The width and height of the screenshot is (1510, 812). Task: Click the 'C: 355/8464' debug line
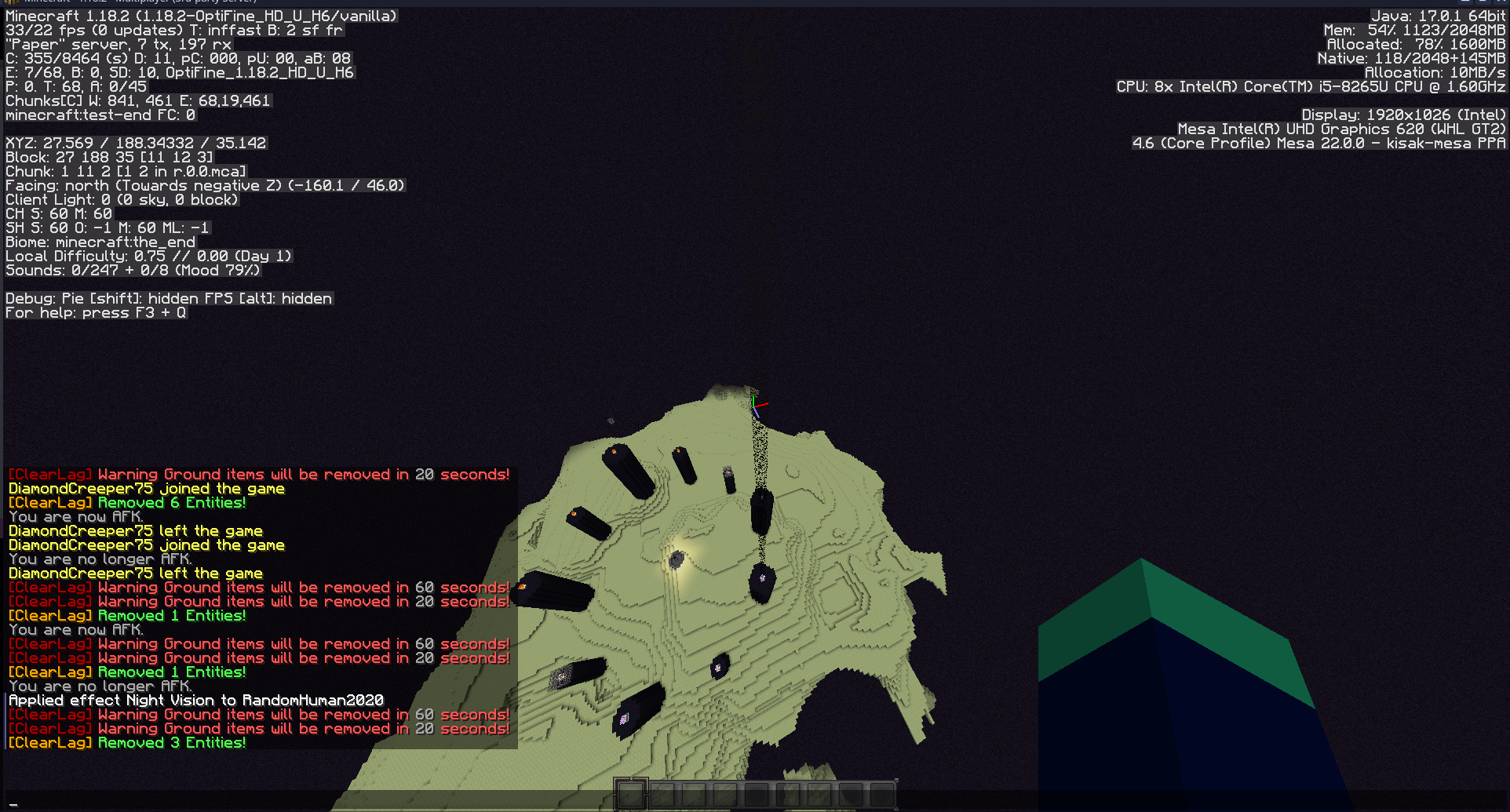(x=178, y=58)
